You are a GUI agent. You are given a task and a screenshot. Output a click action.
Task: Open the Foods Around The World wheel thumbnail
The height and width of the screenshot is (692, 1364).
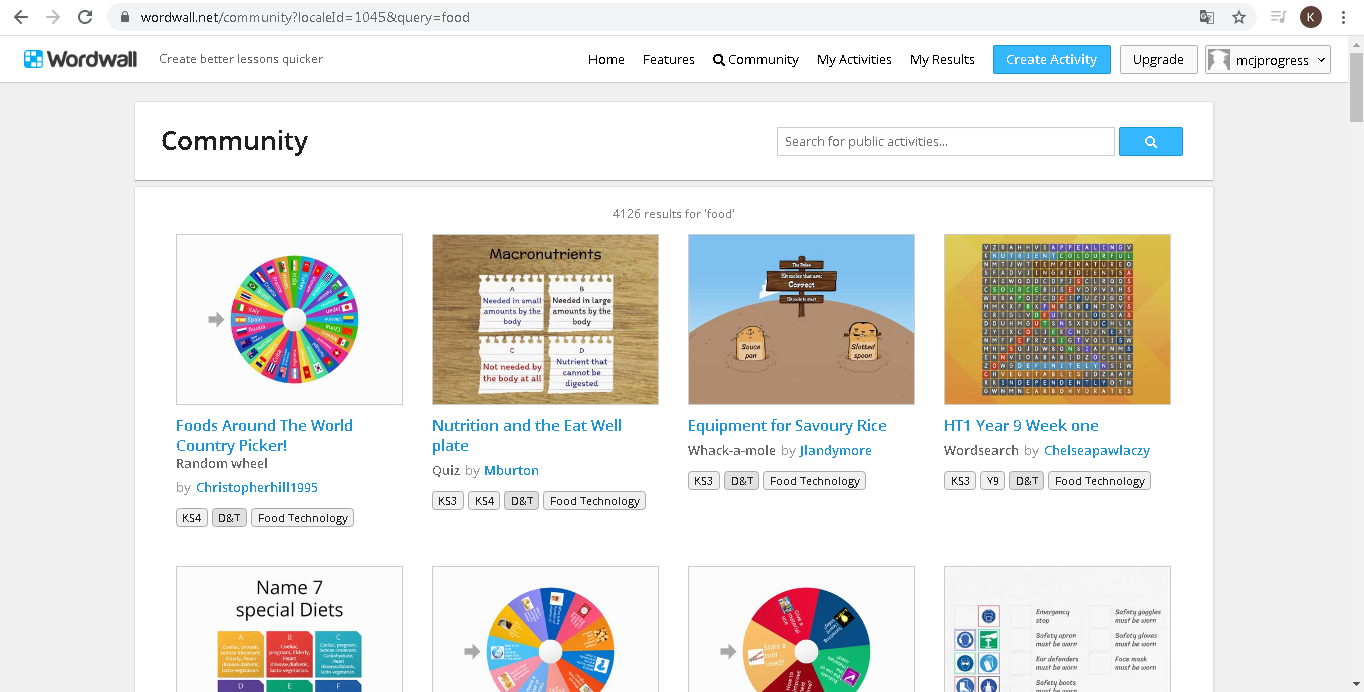(x=289, y=319)
